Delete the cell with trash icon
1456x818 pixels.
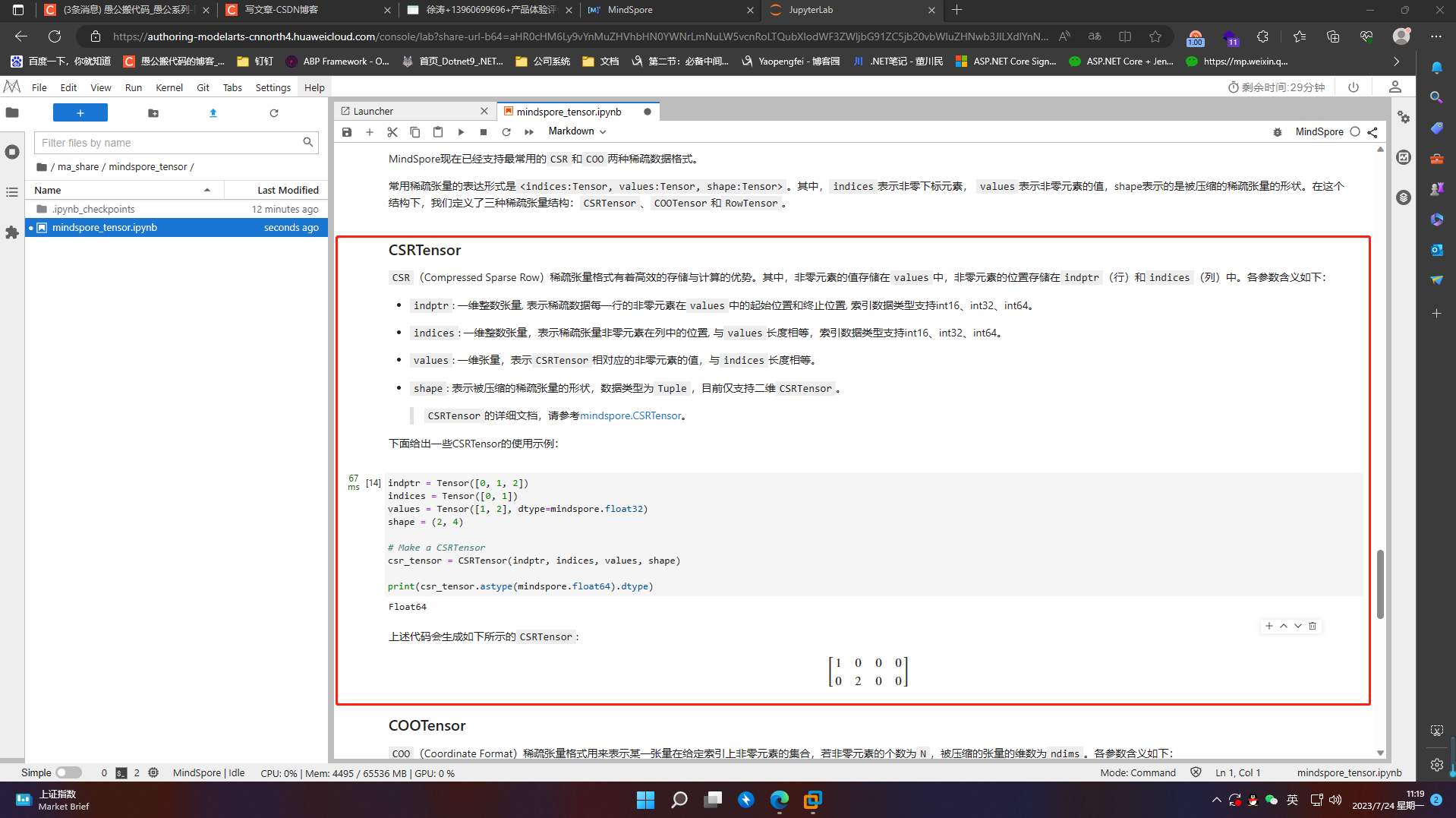(x=1313, y=626)
